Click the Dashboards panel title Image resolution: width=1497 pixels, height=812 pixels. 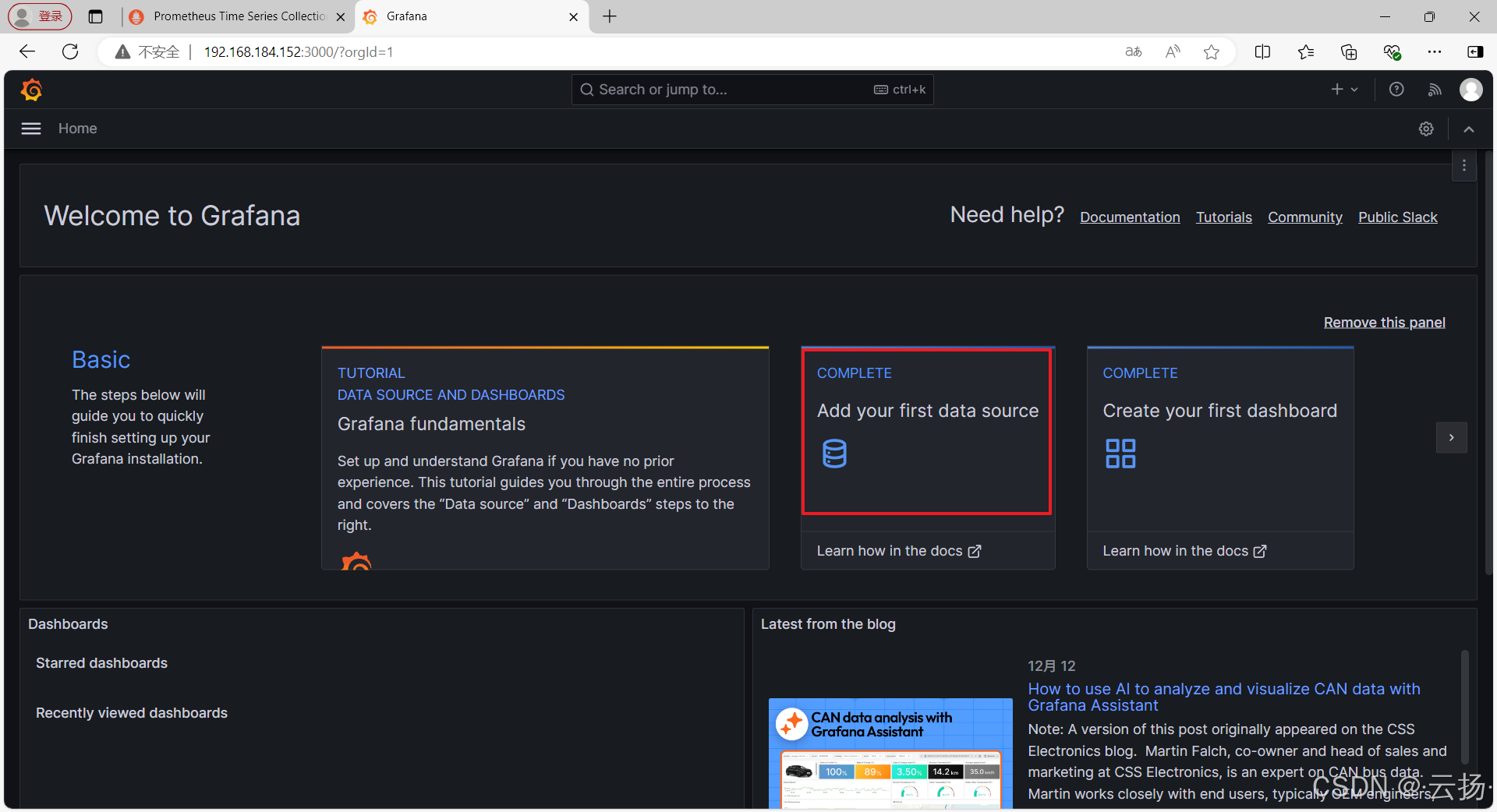coord(68,624)
